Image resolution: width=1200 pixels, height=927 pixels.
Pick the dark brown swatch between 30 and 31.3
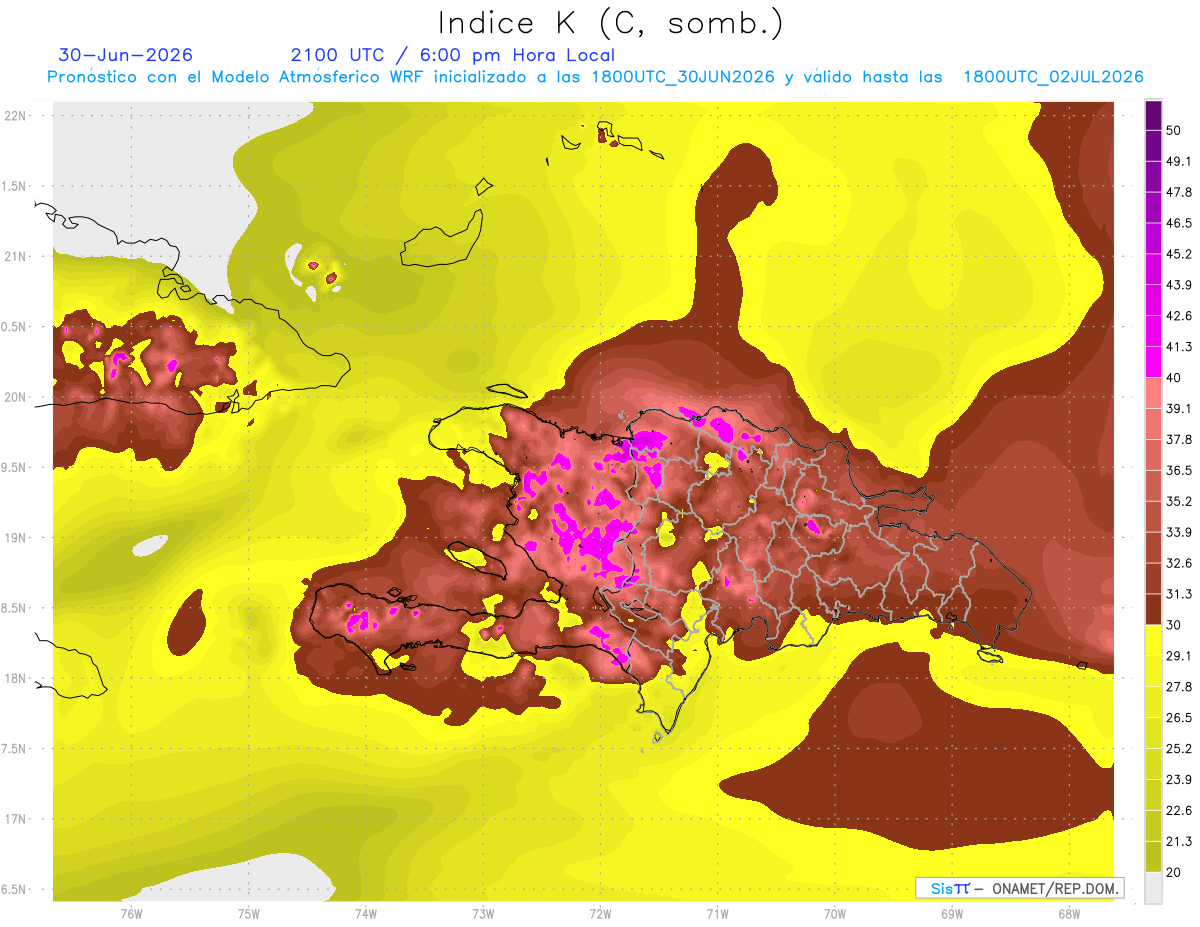tap(1154, 609)
